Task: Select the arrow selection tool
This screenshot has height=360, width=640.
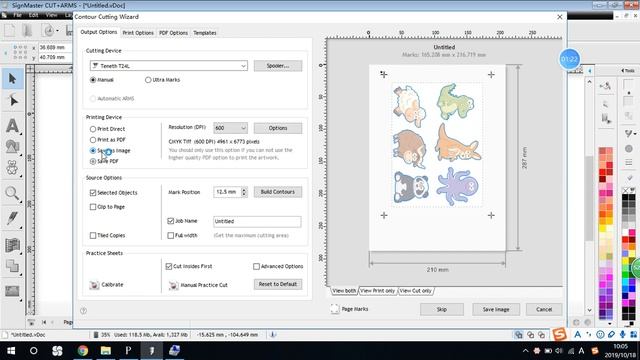Action: click(x=12, y=78)
